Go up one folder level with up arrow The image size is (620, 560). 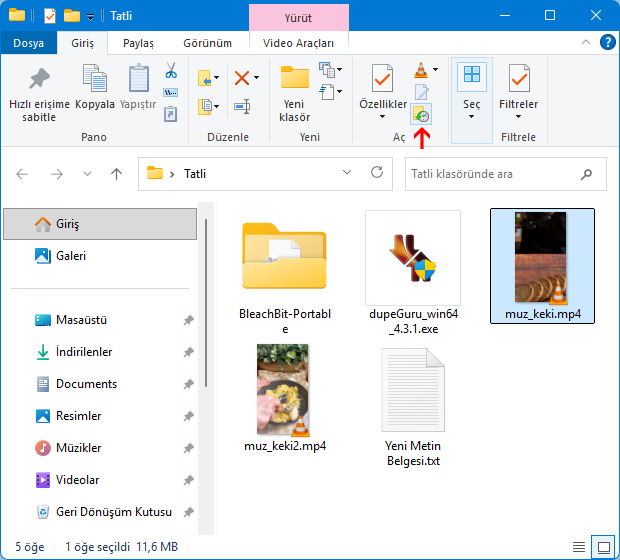point(117,173)
